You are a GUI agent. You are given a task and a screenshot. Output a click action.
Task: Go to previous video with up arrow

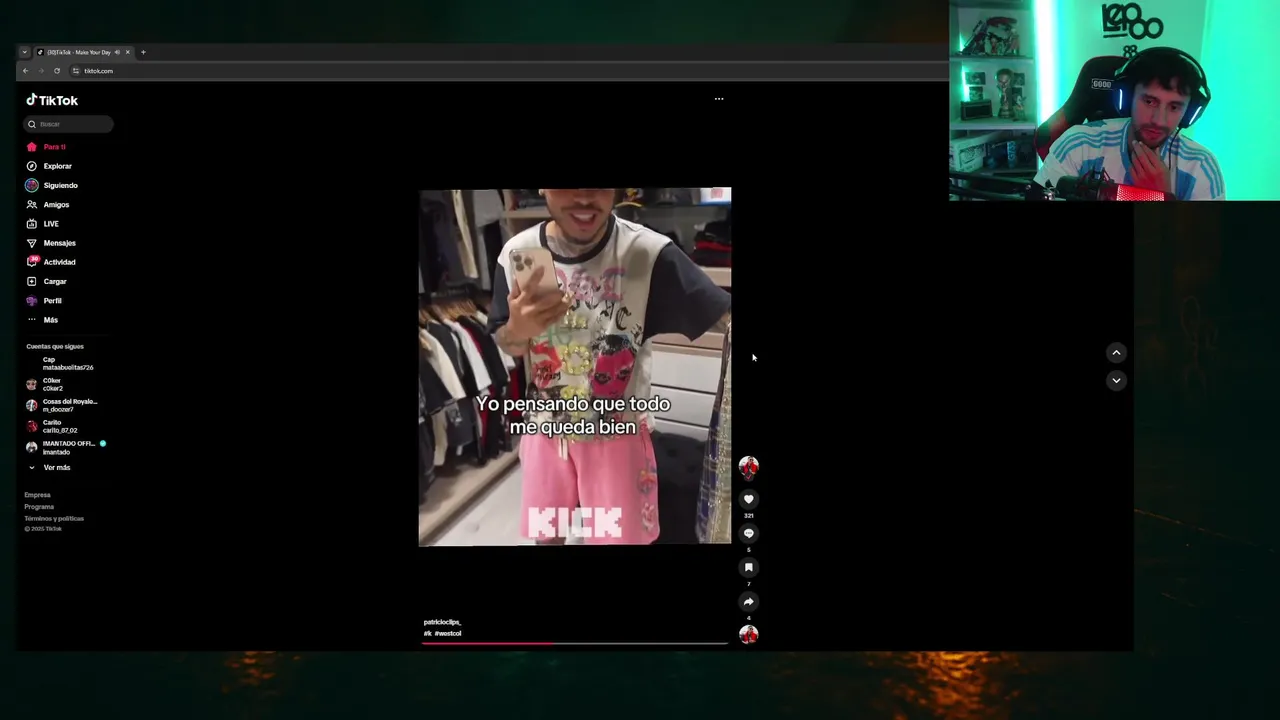click(1116, 352)
